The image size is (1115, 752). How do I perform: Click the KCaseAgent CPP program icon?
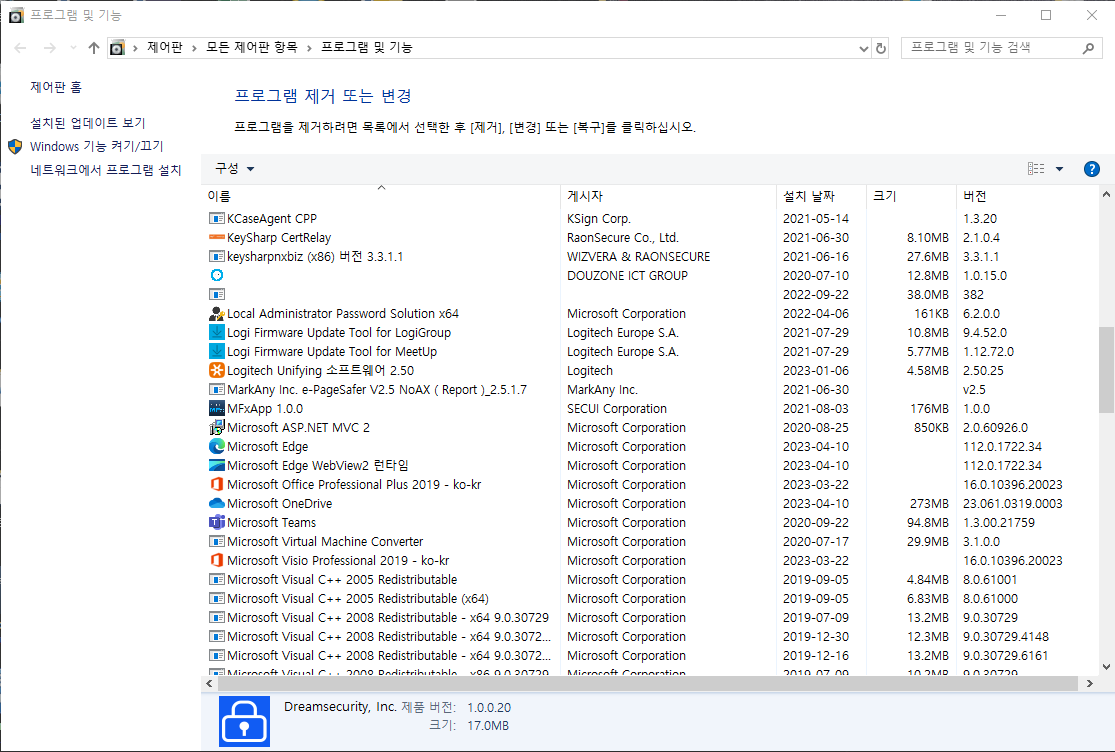(x=217, y=218)
